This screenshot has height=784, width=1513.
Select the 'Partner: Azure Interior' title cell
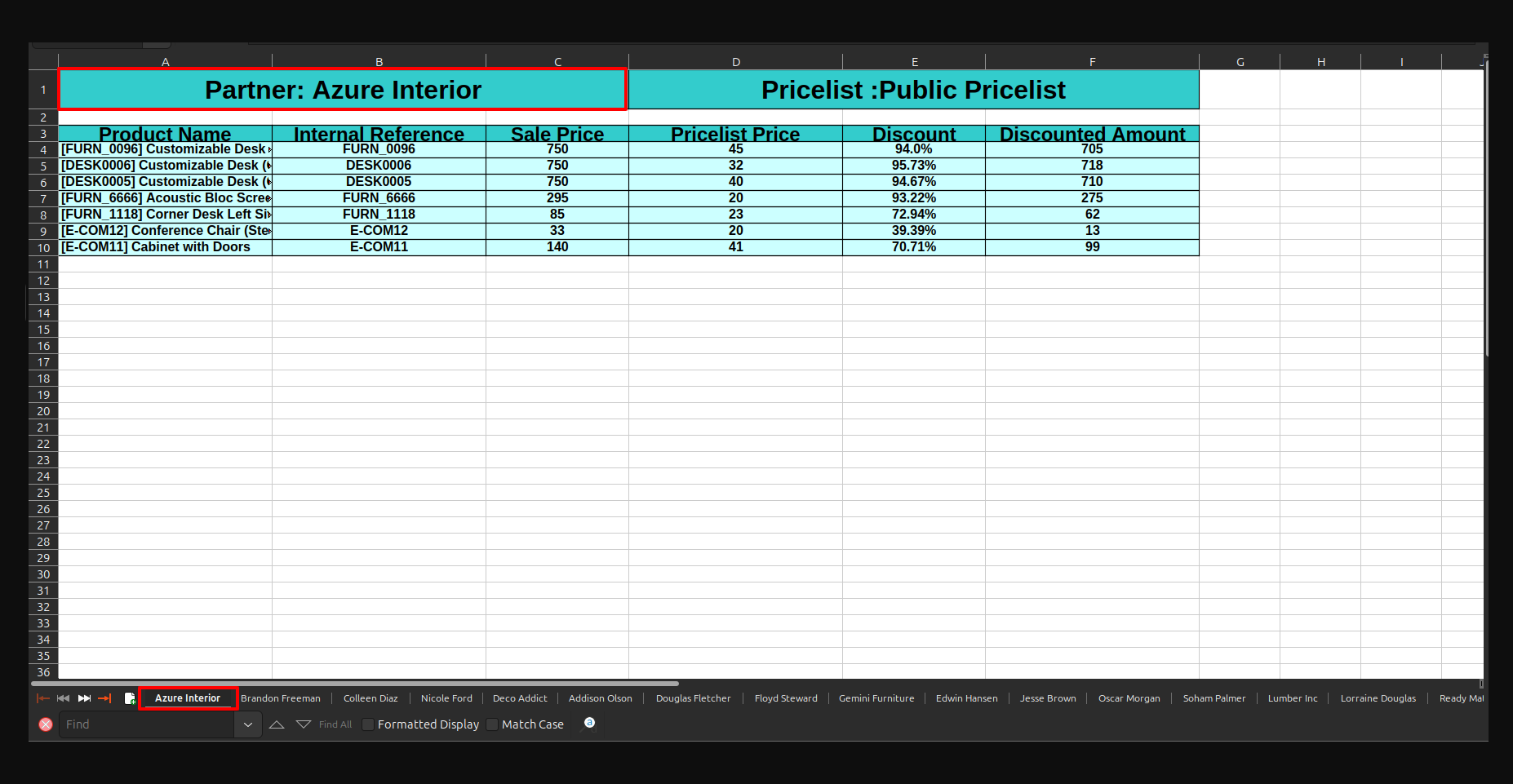pos(343,90)
